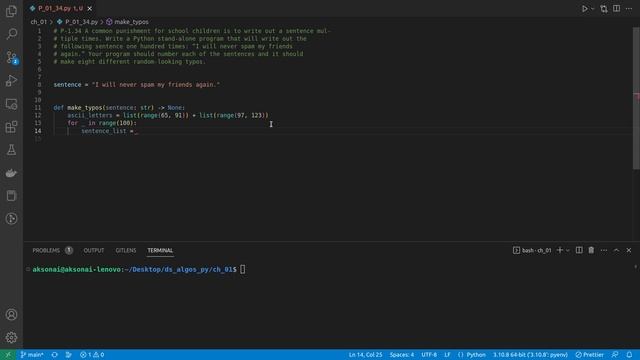The image size is (640, 360).
Task: Open the GitLens view in activity bar
Action: click(x=11, y=219)
